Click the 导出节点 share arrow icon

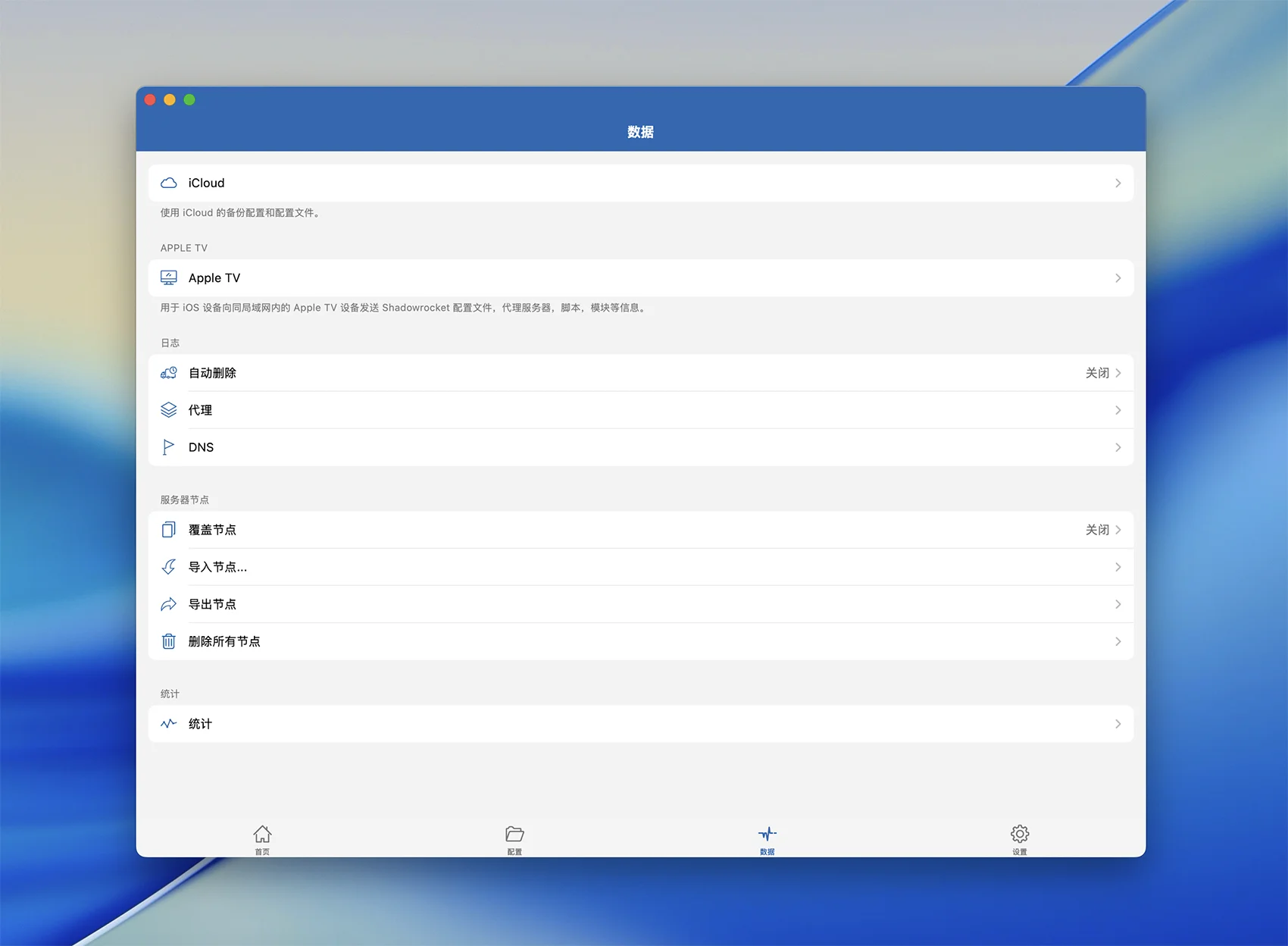169,604
